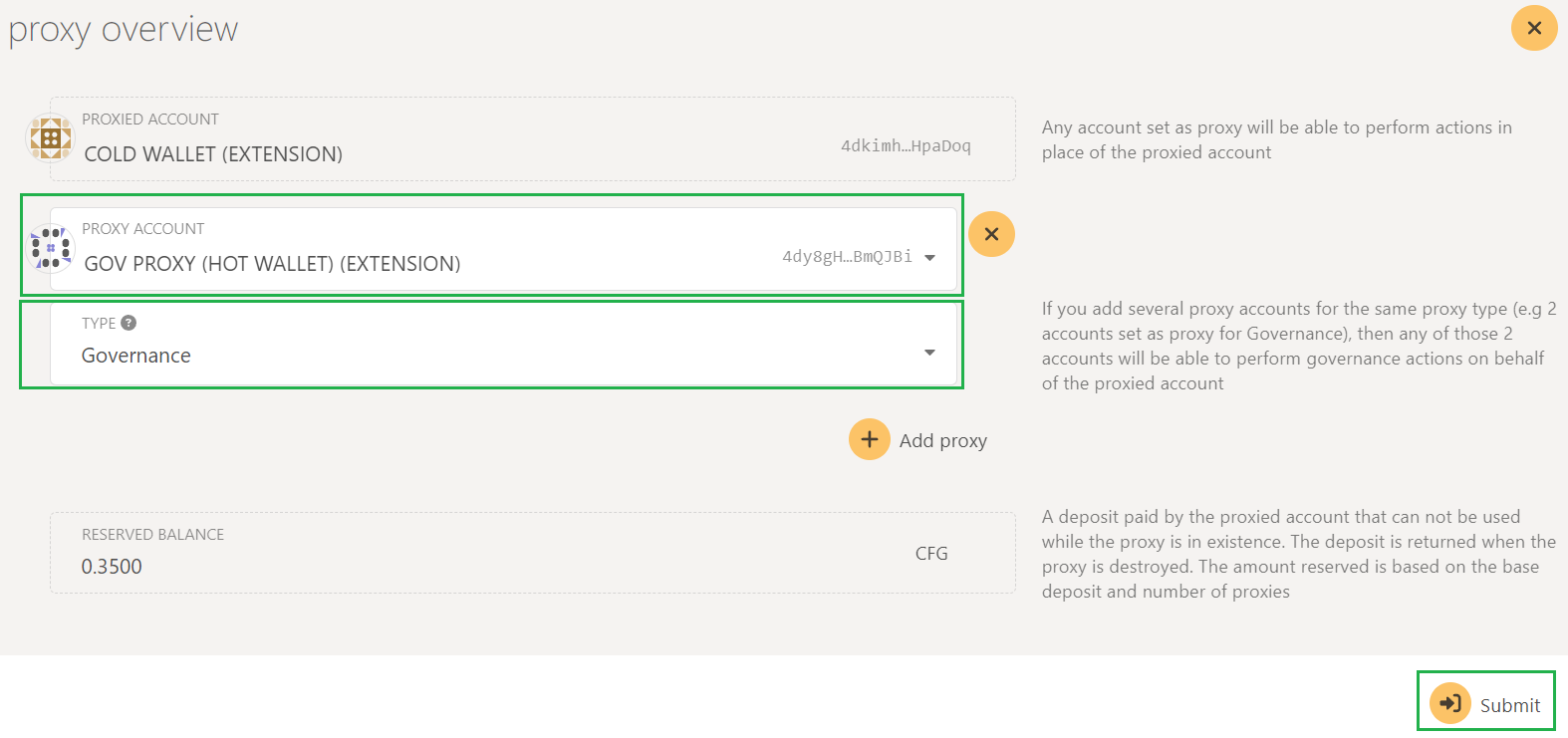Expand the proxy account list using its arrow
The image size is (1568, 738).
[929, 257]
